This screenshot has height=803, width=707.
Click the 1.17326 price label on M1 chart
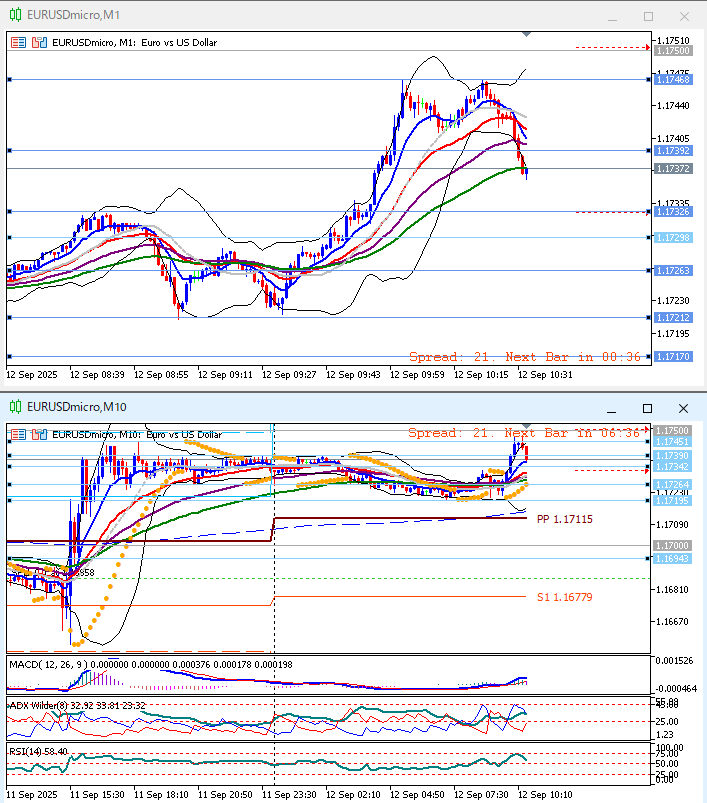675,211
